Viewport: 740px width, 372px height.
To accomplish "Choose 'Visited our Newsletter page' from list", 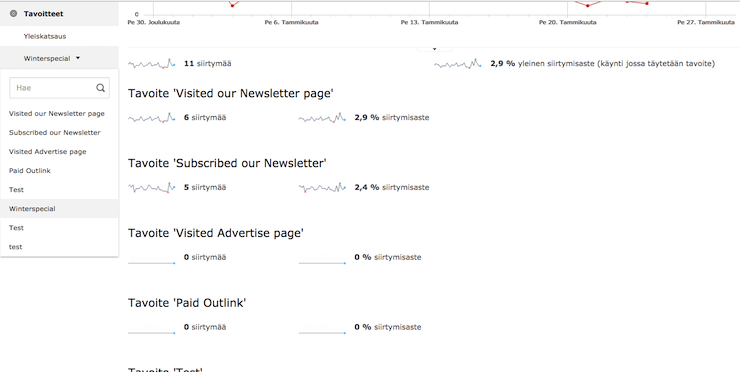I will point(57,113).
